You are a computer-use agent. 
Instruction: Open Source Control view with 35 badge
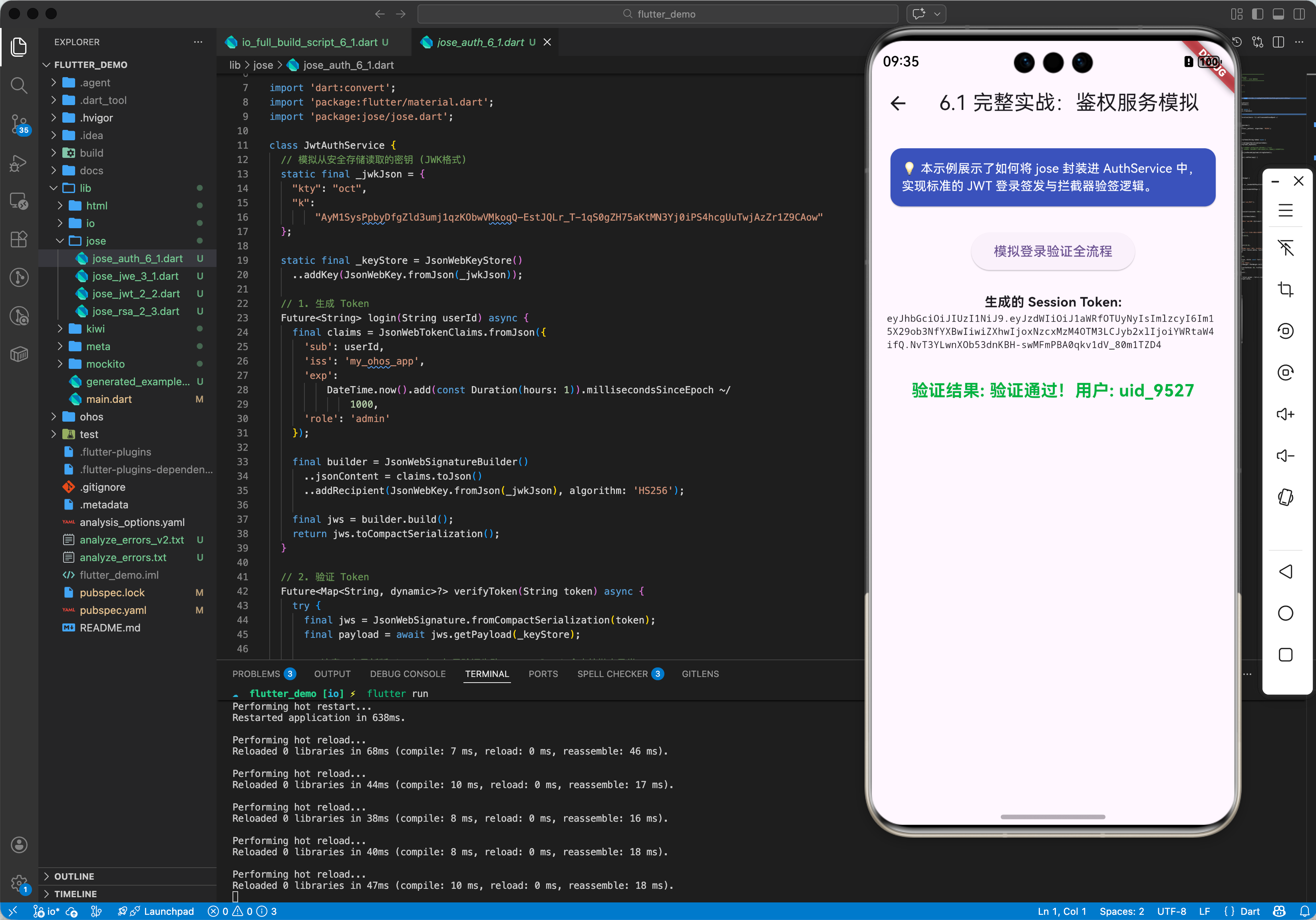point(19,123)
